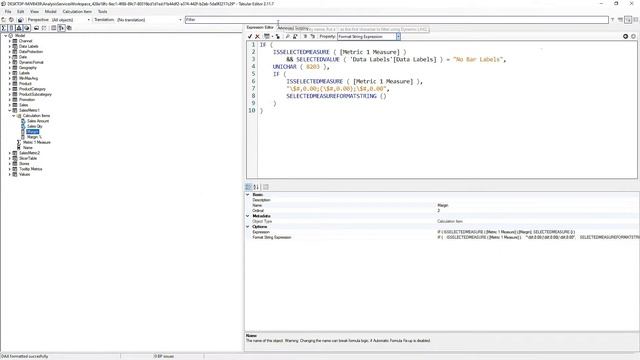
Task: Select the Geography table
Action: click(x=28, y=68)
